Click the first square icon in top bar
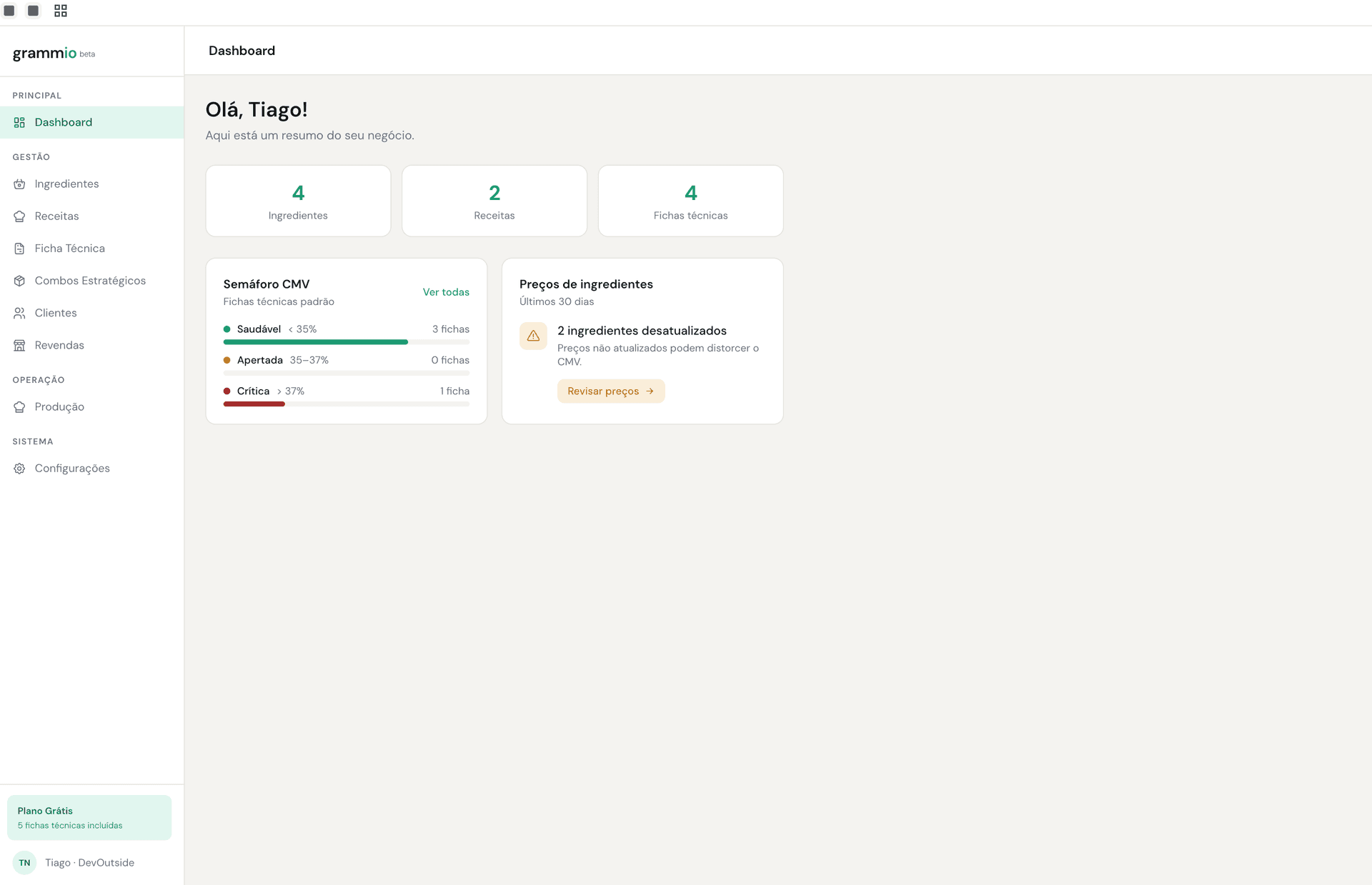This screenshot has width=1372, height=885. tap(9, 11)
